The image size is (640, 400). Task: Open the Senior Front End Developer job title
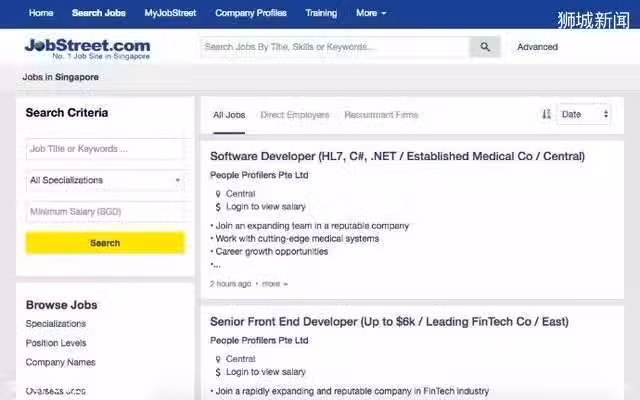(389, 322)
